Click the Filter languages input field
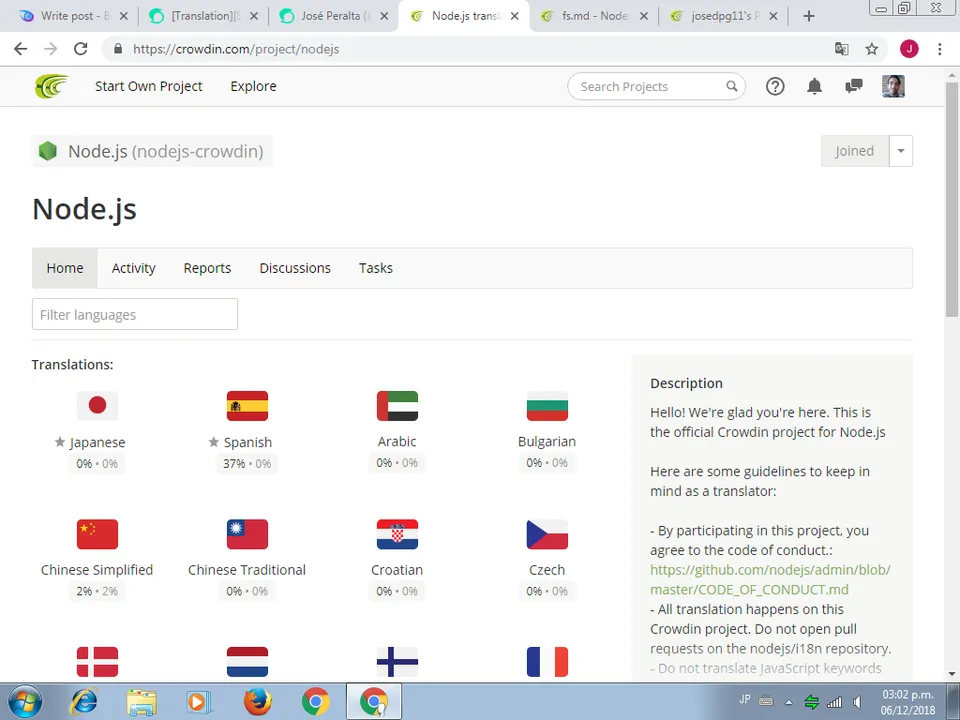Viewport: 960px width, 720px height. [x=135, y=314]
